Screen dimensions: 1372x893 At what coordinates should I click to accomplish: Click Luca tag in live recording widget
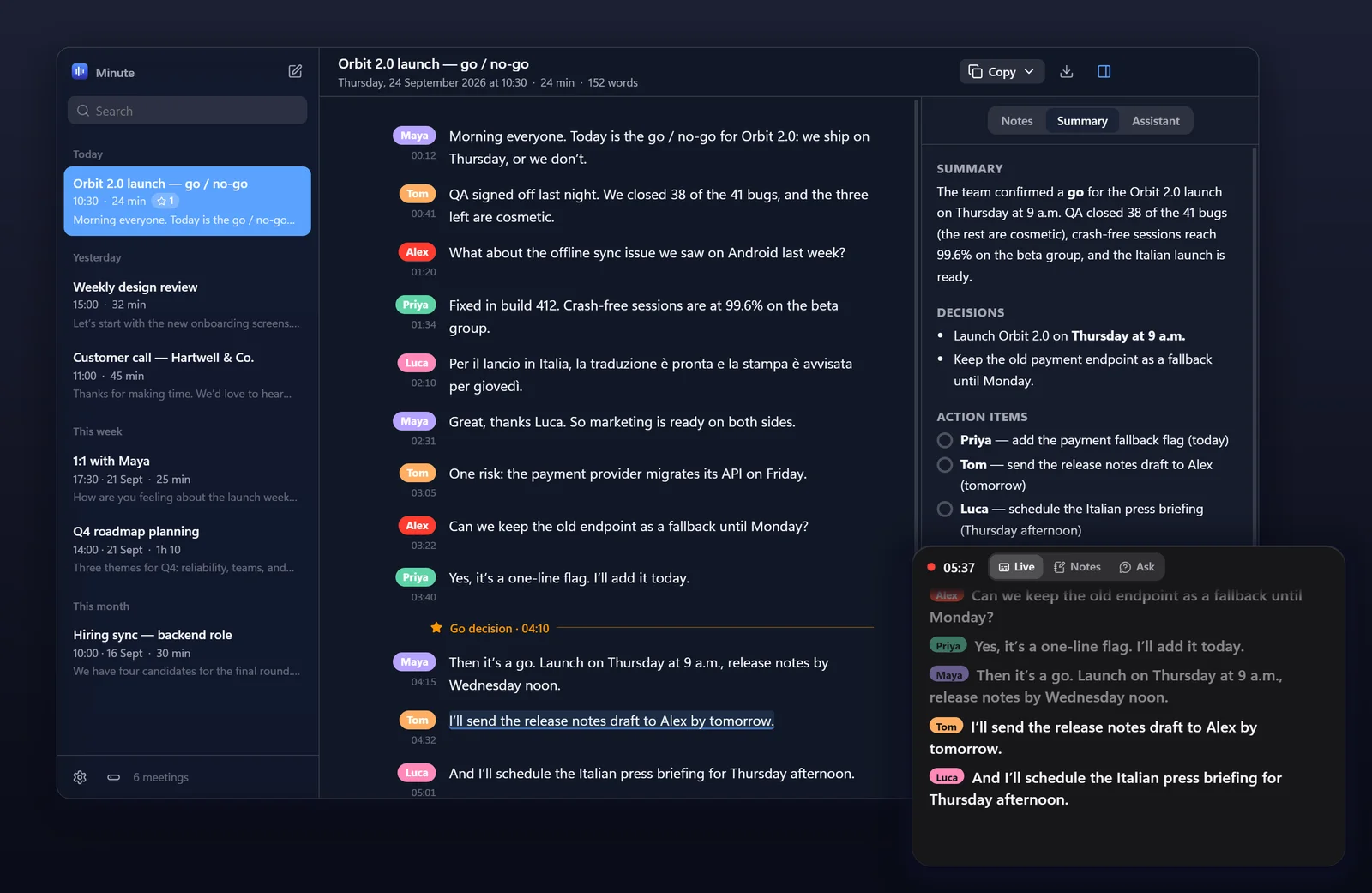pyautogui.click(x=947, y=777)
